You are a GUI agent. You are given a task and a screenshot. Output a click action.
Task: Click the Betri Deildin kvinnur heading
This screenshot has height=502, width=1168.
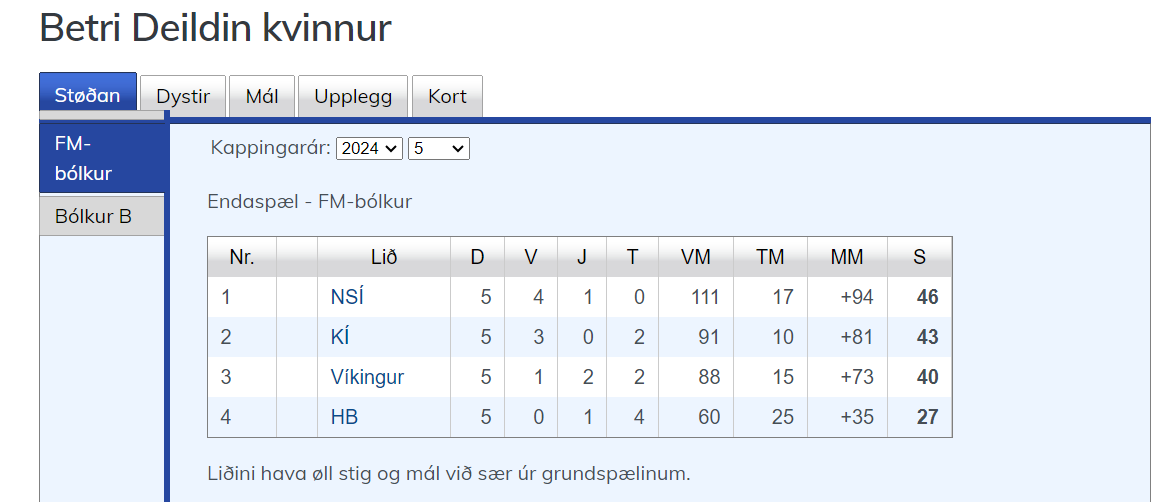215,28
